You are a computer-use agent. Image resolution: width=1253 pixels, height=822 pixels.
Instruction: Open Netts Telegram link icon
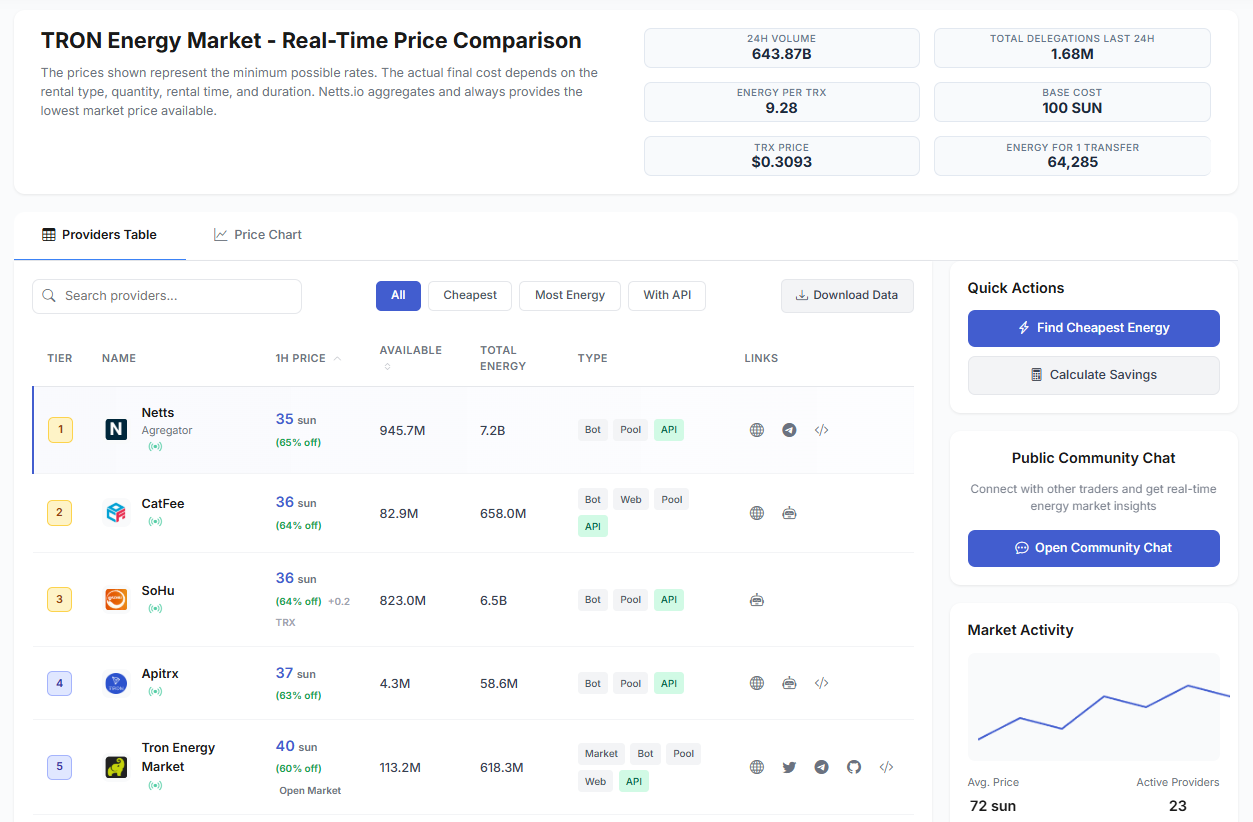[x=789, y=430]
